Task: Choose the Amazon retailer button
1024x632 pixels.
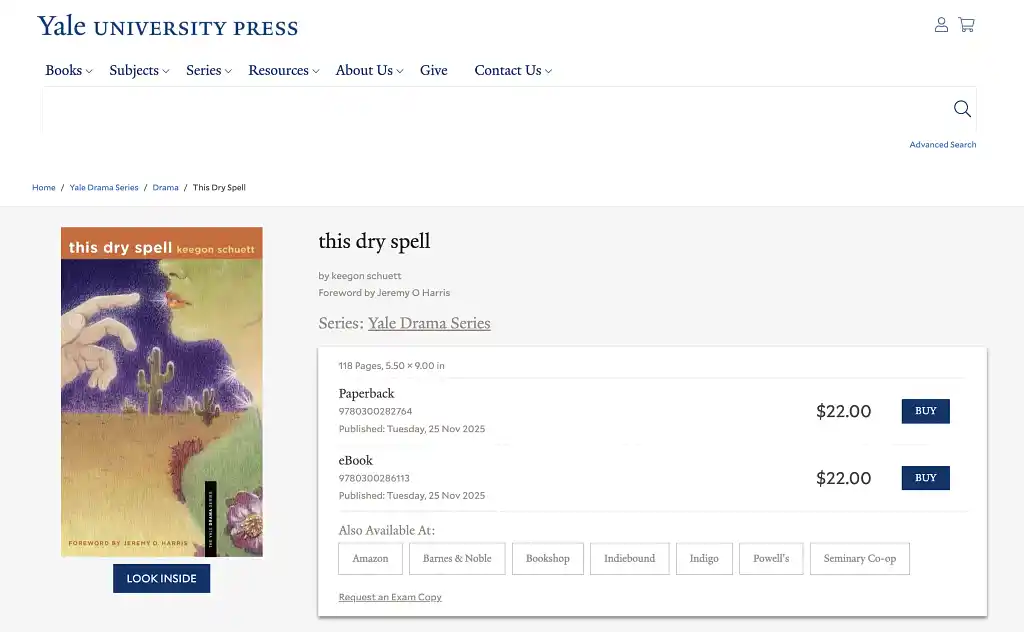Action: (370, 558)
